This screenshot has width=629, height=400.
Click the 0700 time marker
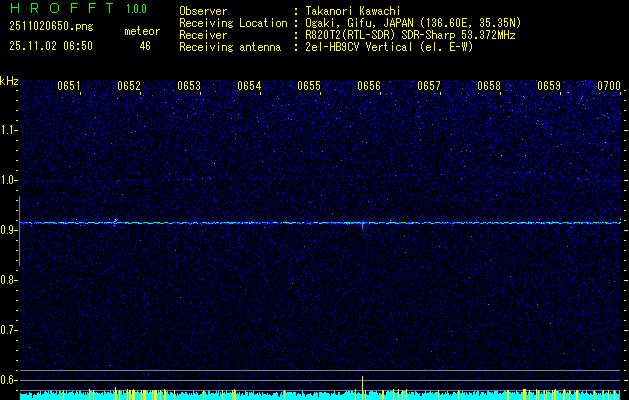(x=609, y=86)
